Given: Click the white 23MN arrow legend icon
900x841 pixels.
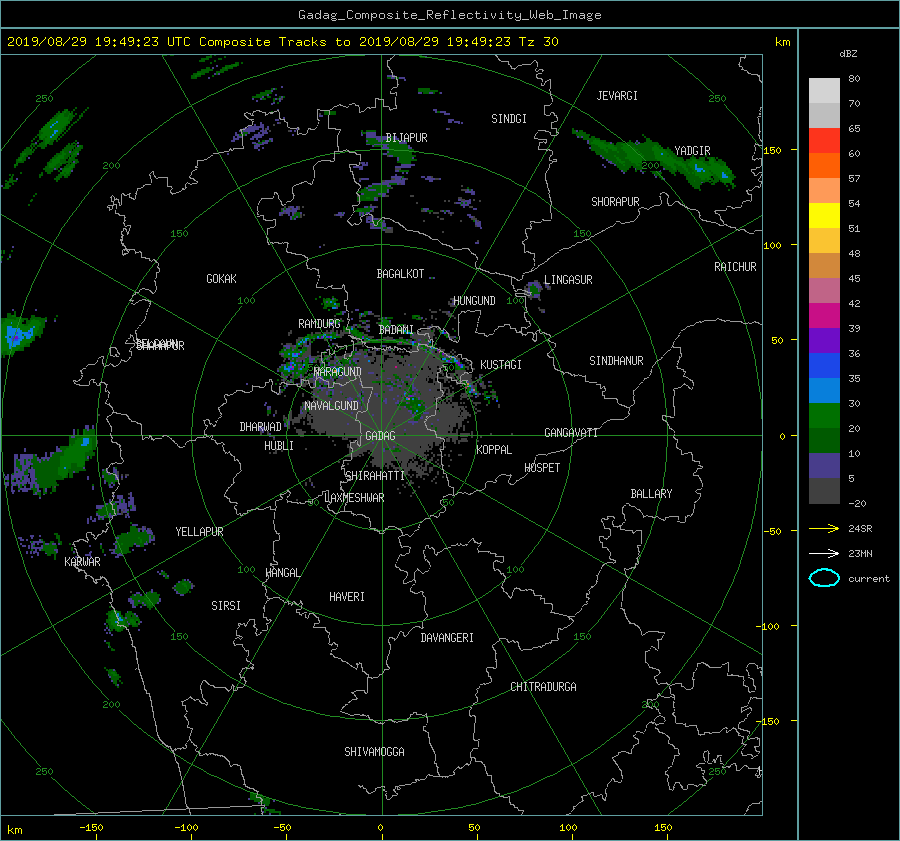Looking at the screenshot, I should pos(824,553).
